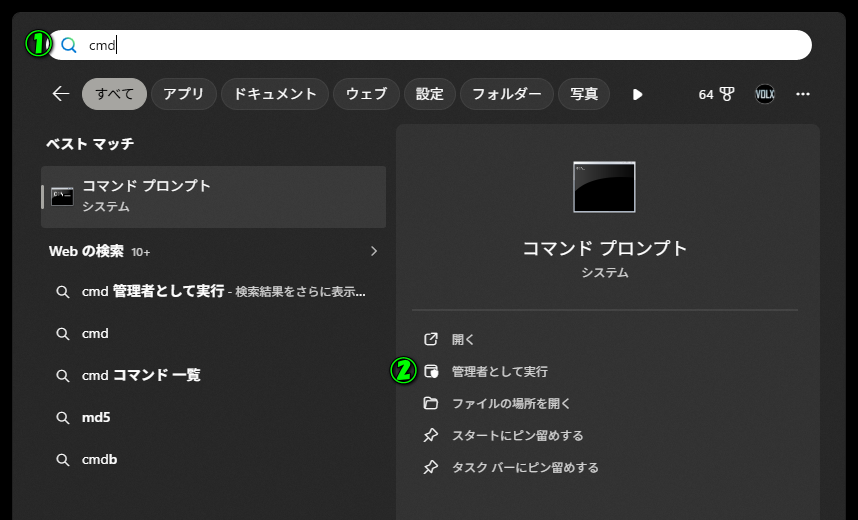Click the open-external icon beside 開く

431,339
